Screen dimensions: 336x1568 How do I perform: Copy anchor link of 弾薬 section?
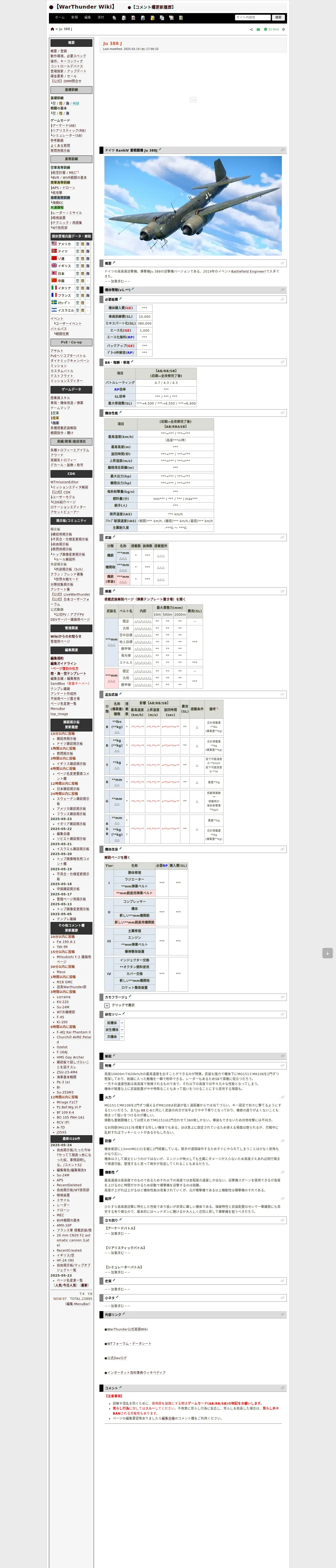[x=282, y=591]
